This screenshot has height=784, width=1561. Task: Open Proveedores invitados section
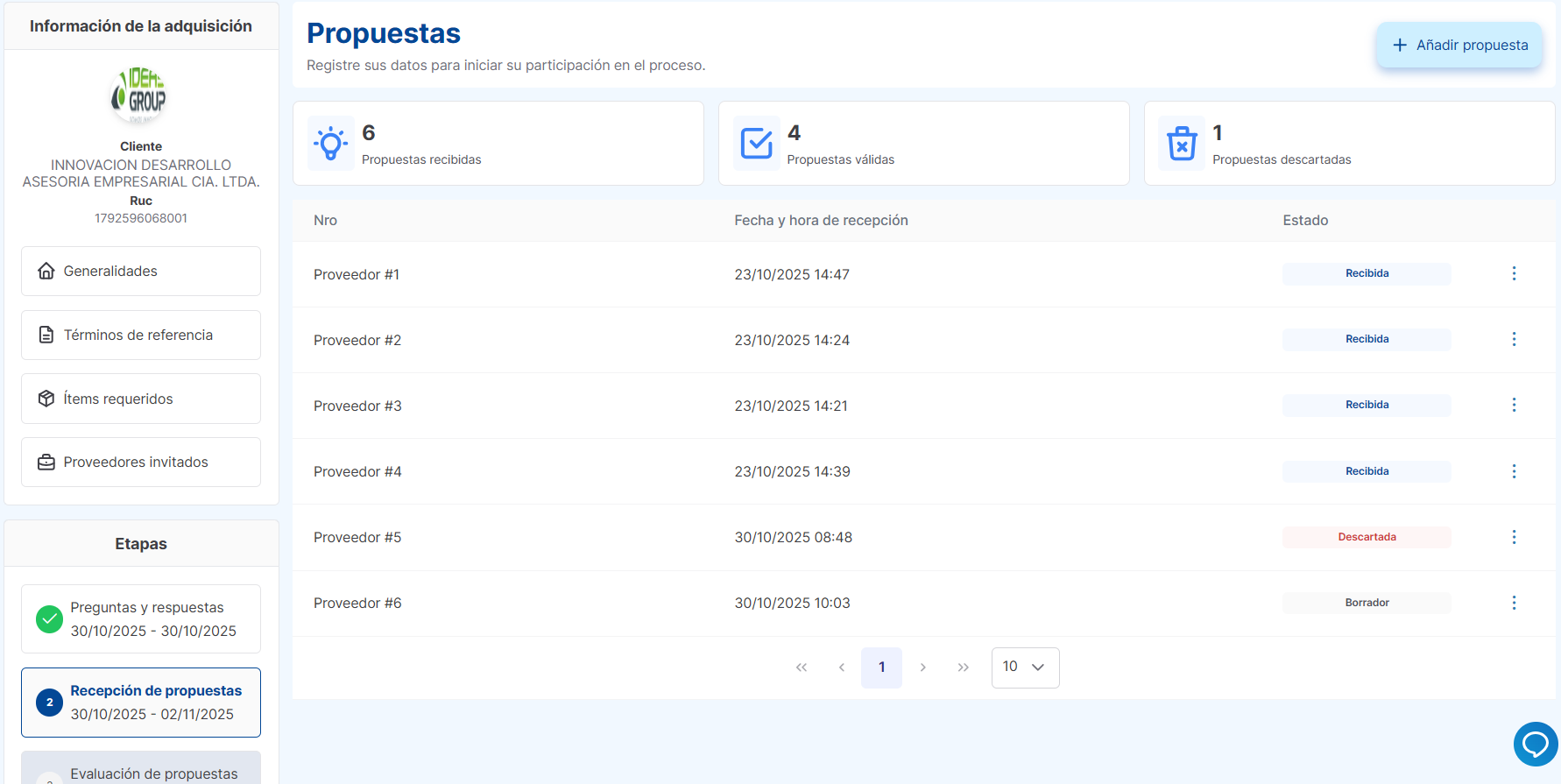pos(141,463)
